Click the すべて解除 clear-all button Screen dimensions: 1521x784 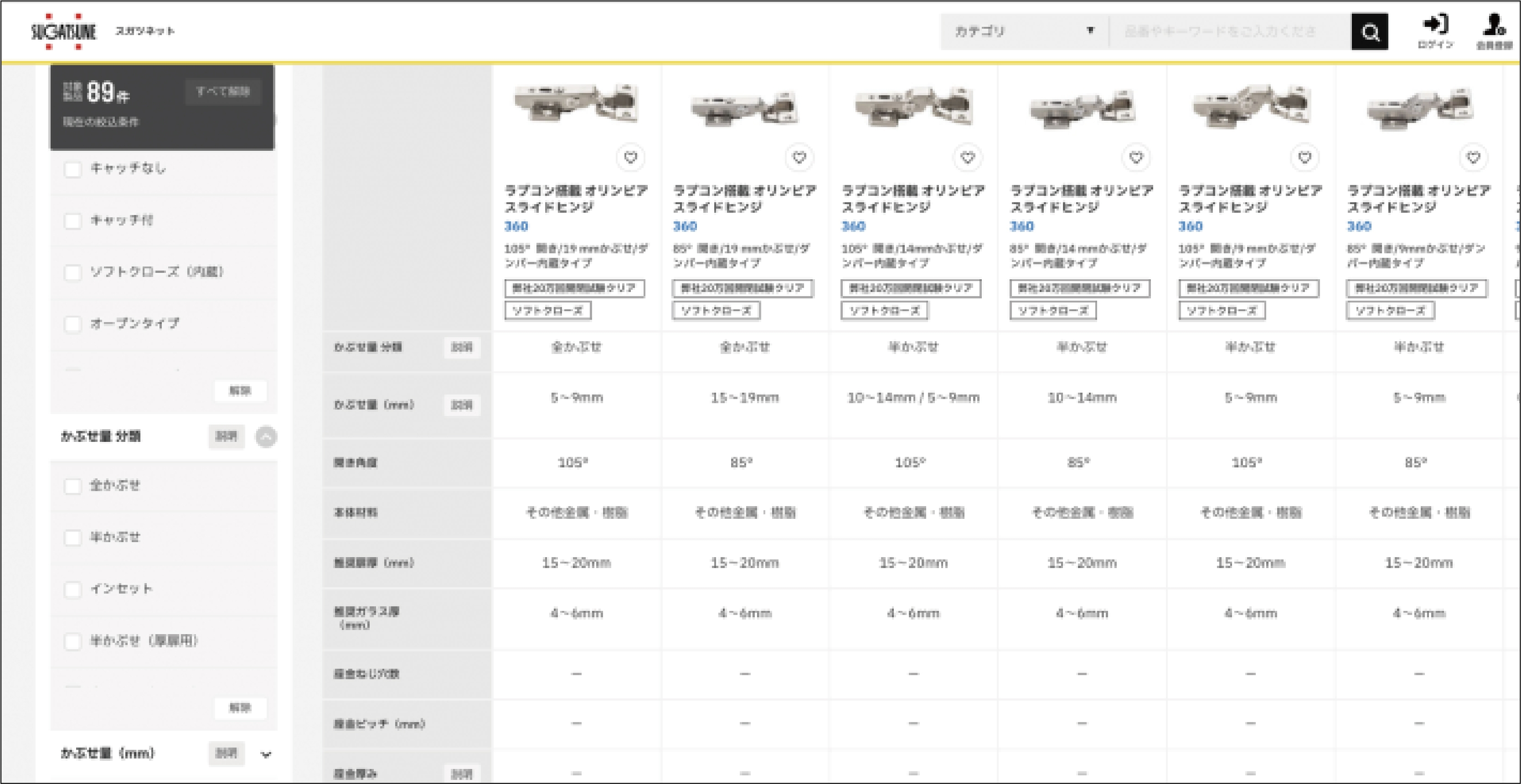(x=222, y=92)
